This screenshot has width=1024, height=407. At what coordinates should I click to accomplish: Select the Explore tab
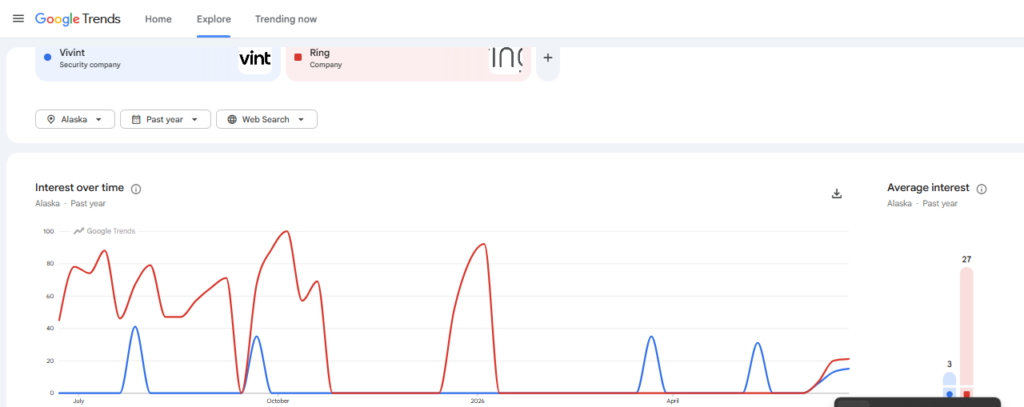tap(214, 19)
